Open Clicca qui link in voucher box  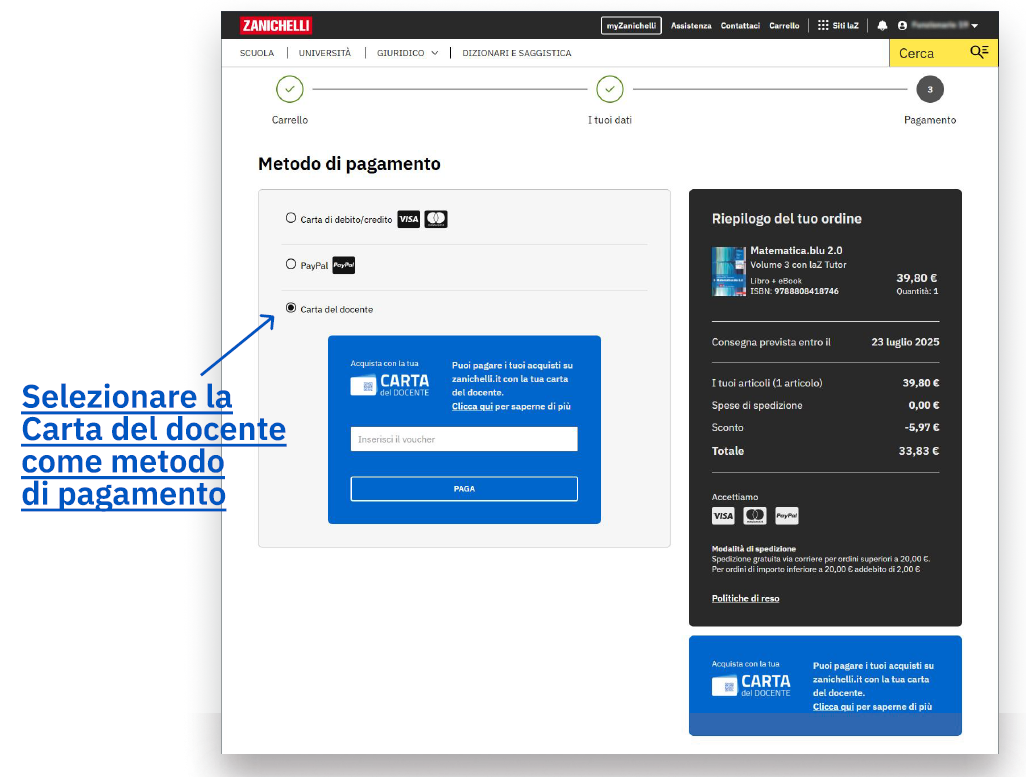click(472, 407)
